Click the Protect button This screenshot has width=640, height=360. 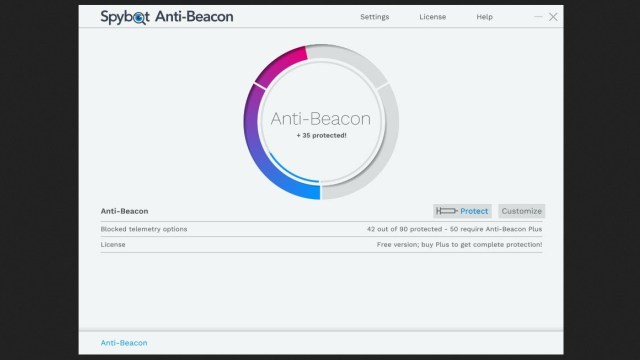462,211
